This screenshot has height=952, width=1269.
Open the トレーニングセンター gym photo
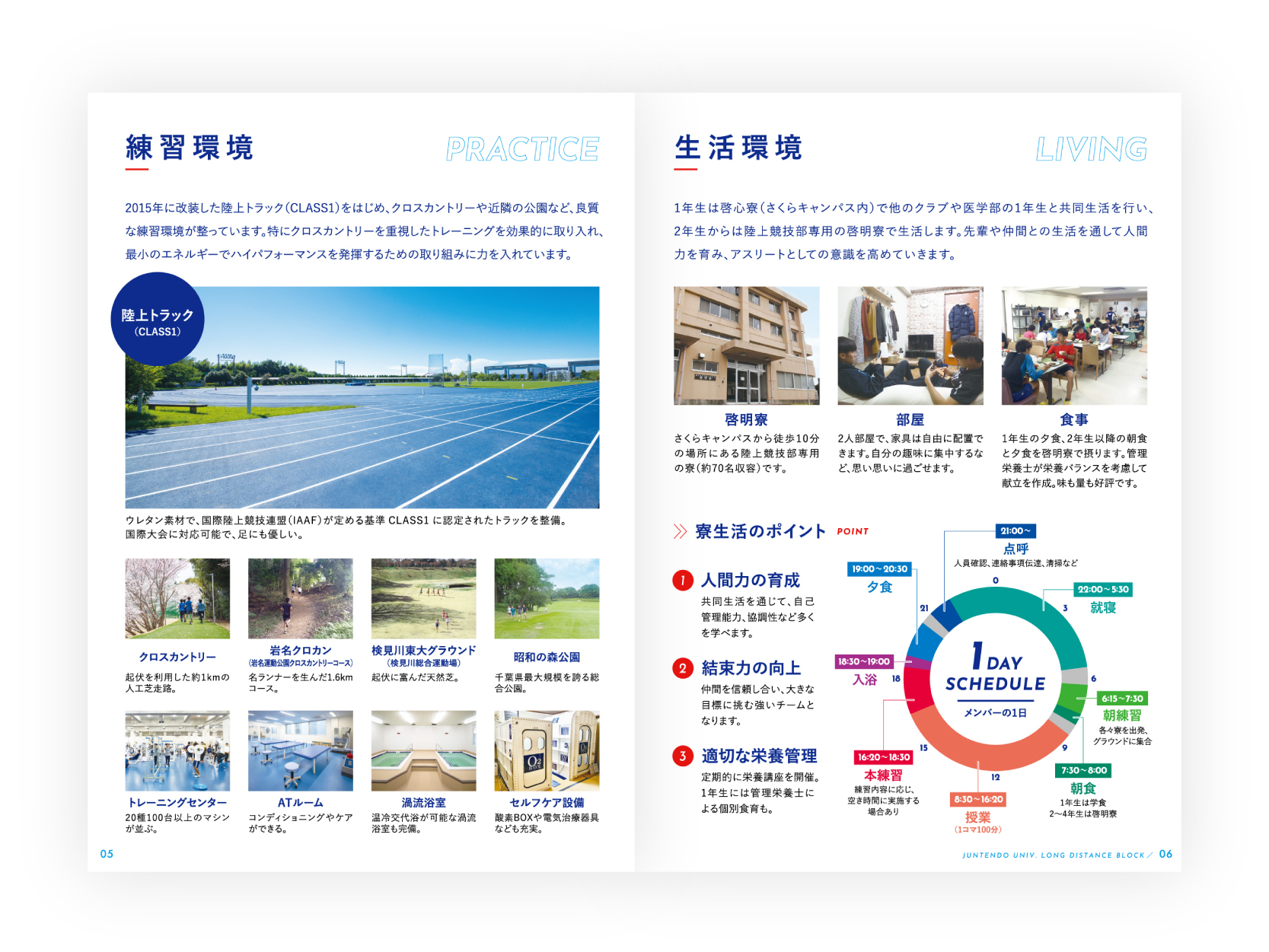(x=177, y=751)
